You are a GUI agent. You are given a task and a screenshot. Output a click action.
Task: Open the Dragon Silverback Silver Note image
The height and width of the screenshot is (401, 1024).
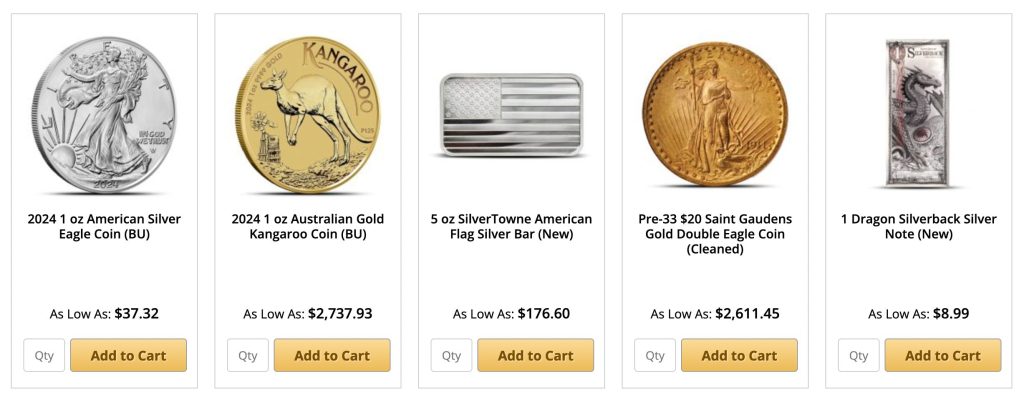[919, 114]
